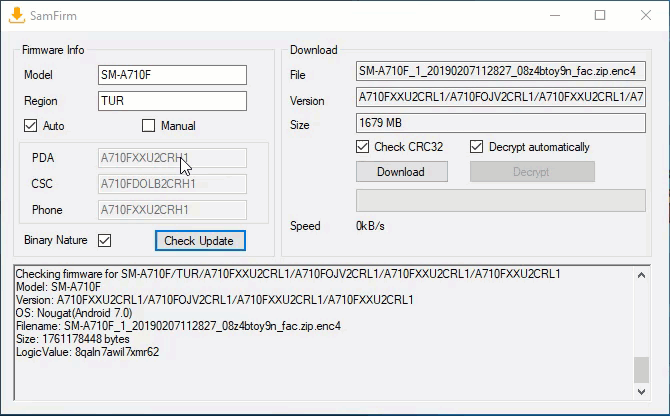The image size is (670, 416).
Task: Click the PDA field A710FXXU2CRH1
Action: 172,158
